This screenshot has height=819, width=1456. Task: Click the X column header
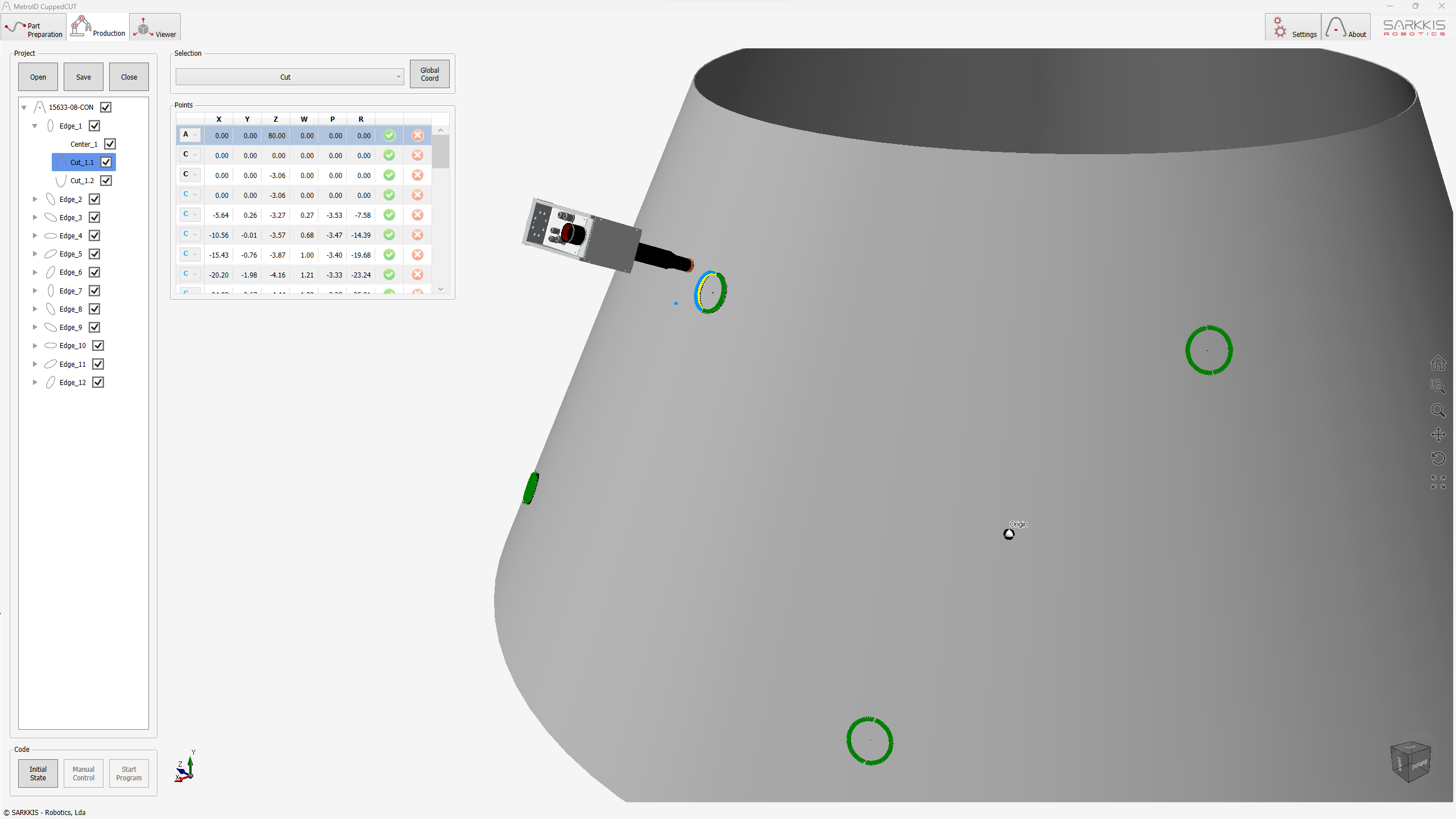[x=219, y=119]
